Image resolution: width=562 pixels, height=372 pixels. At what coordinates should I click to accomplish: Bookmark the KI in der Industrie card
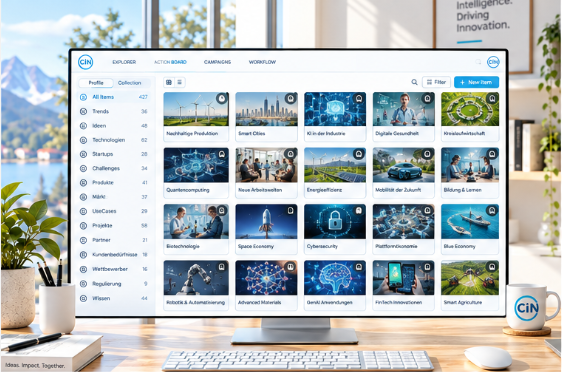[359, 98]
